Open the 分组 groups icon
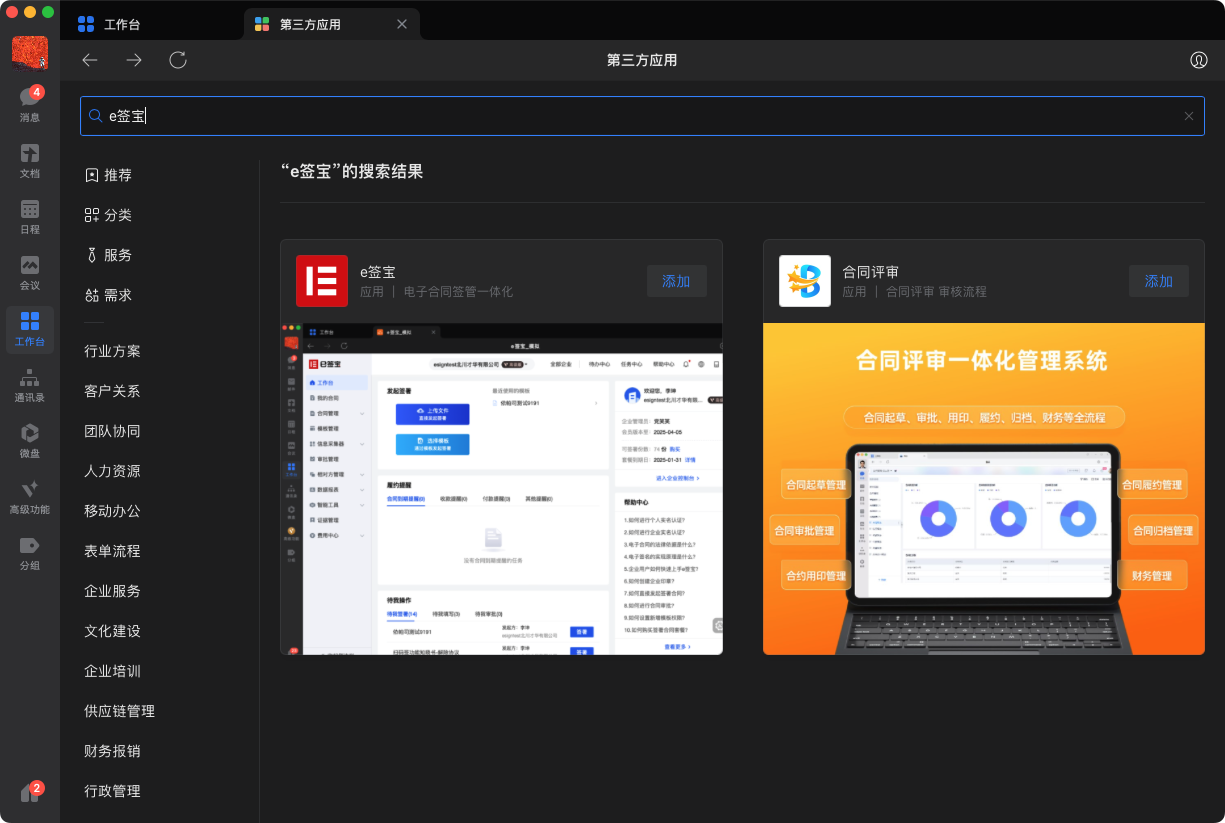The image size is (1225, 823). (x=30, y=552)
